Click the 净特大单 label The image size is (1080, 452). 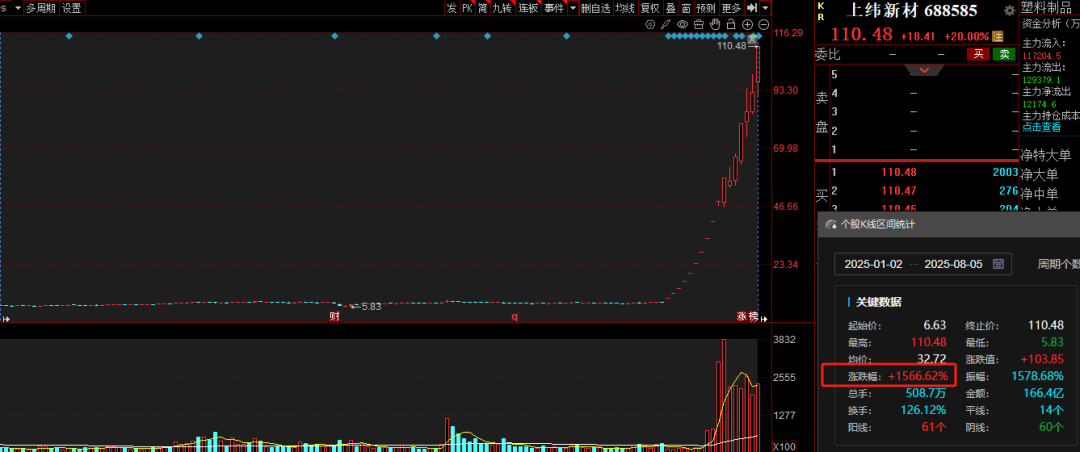pos(1046,156)
